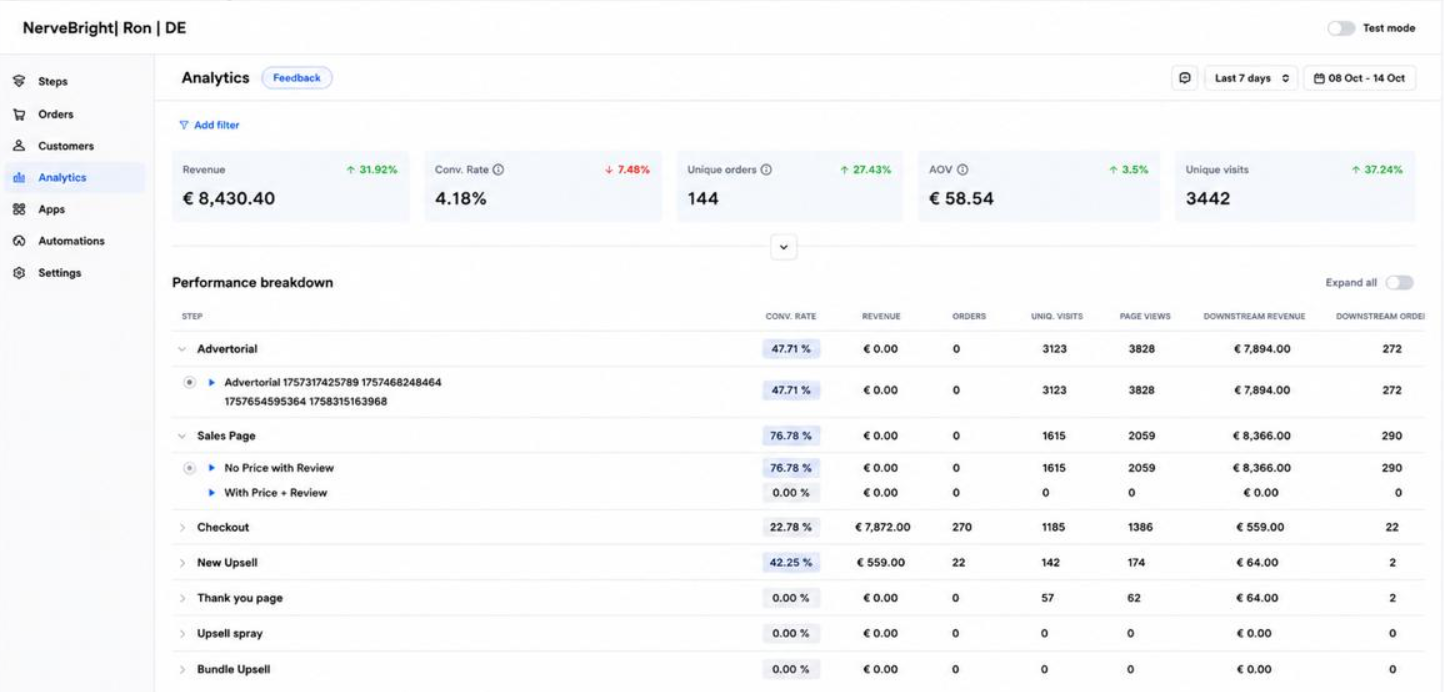Collapse the Advertorial step group
Image resolution: width=1444 pixels, height=692 pixels.
tap(182, 349)
